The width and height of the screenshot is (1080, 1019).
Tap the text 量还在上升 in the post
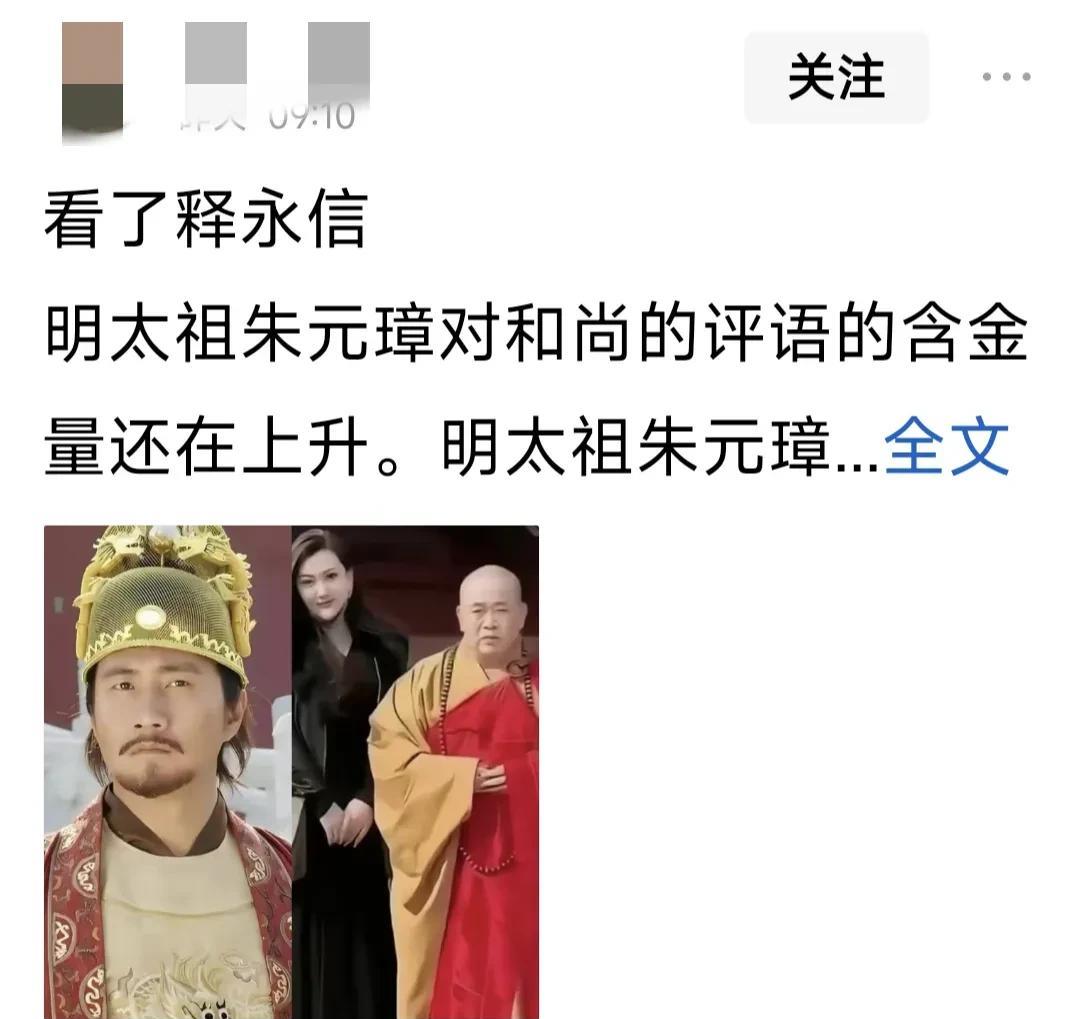206,446
